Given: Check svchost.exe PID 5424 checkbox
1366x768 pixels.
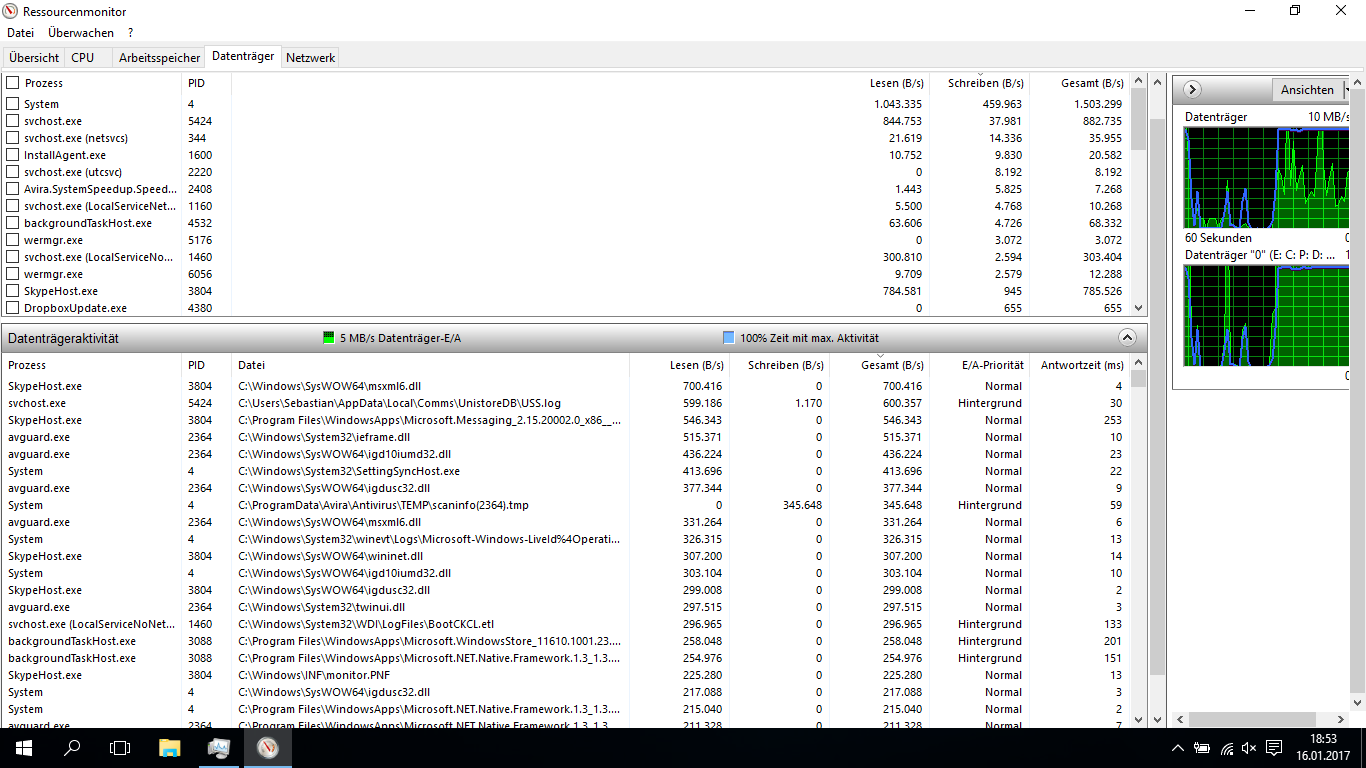Looking at the screenshot, I should click(x=13, y=121).
